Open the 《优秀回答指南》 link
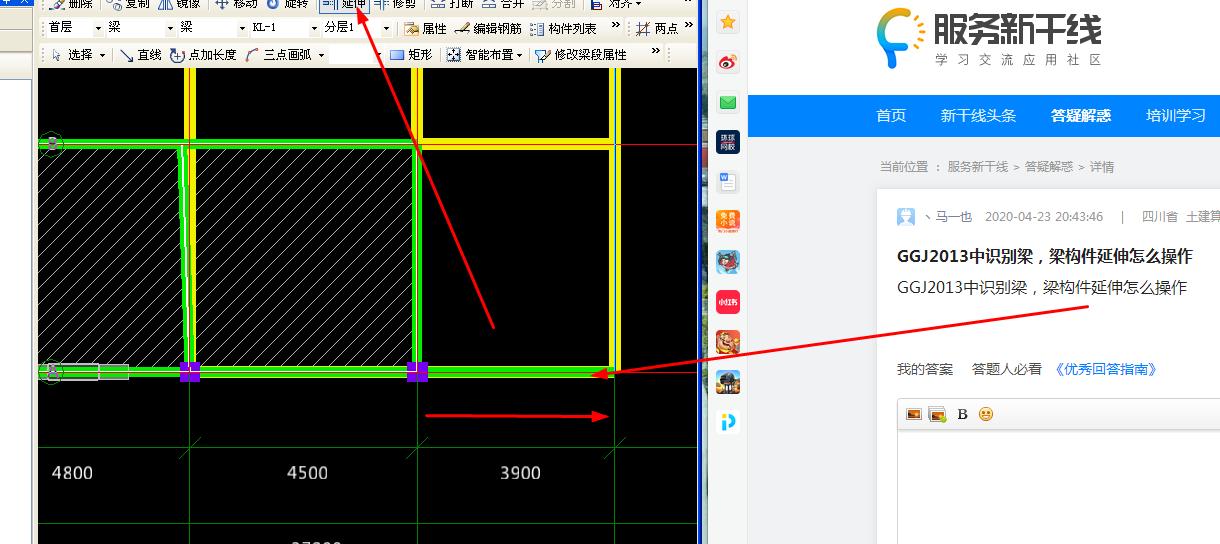This screenshot has width=1220, height=544. (x=1106, y=369)
